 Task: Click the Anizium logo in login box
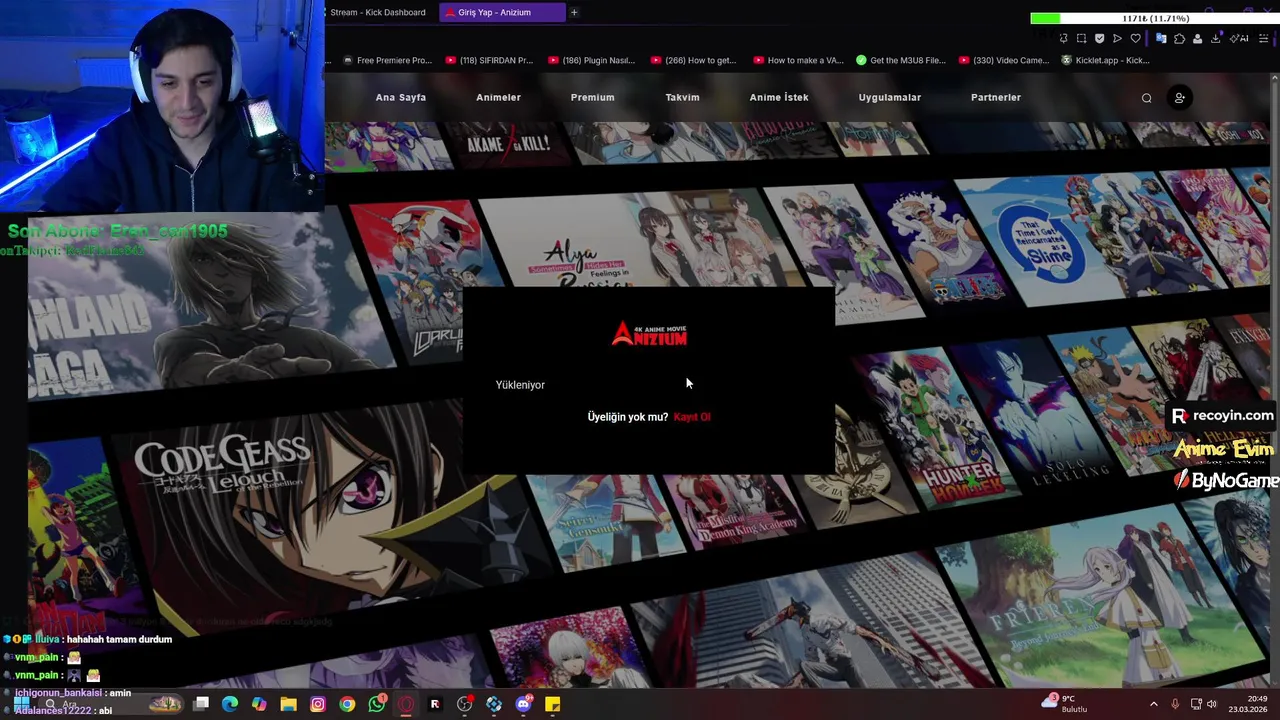pyautogui.click(x=649, y=334)
